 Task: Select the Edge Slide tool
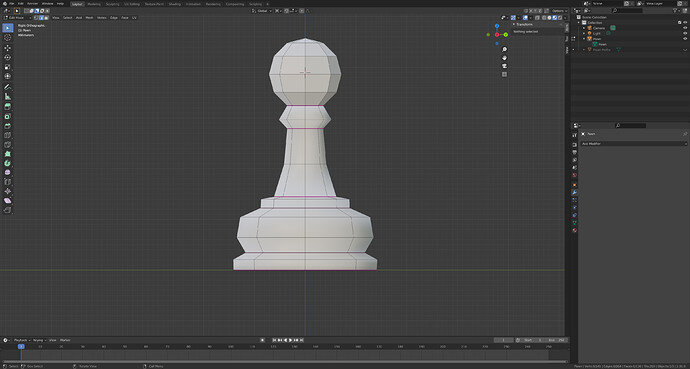[x=7, y=182]
